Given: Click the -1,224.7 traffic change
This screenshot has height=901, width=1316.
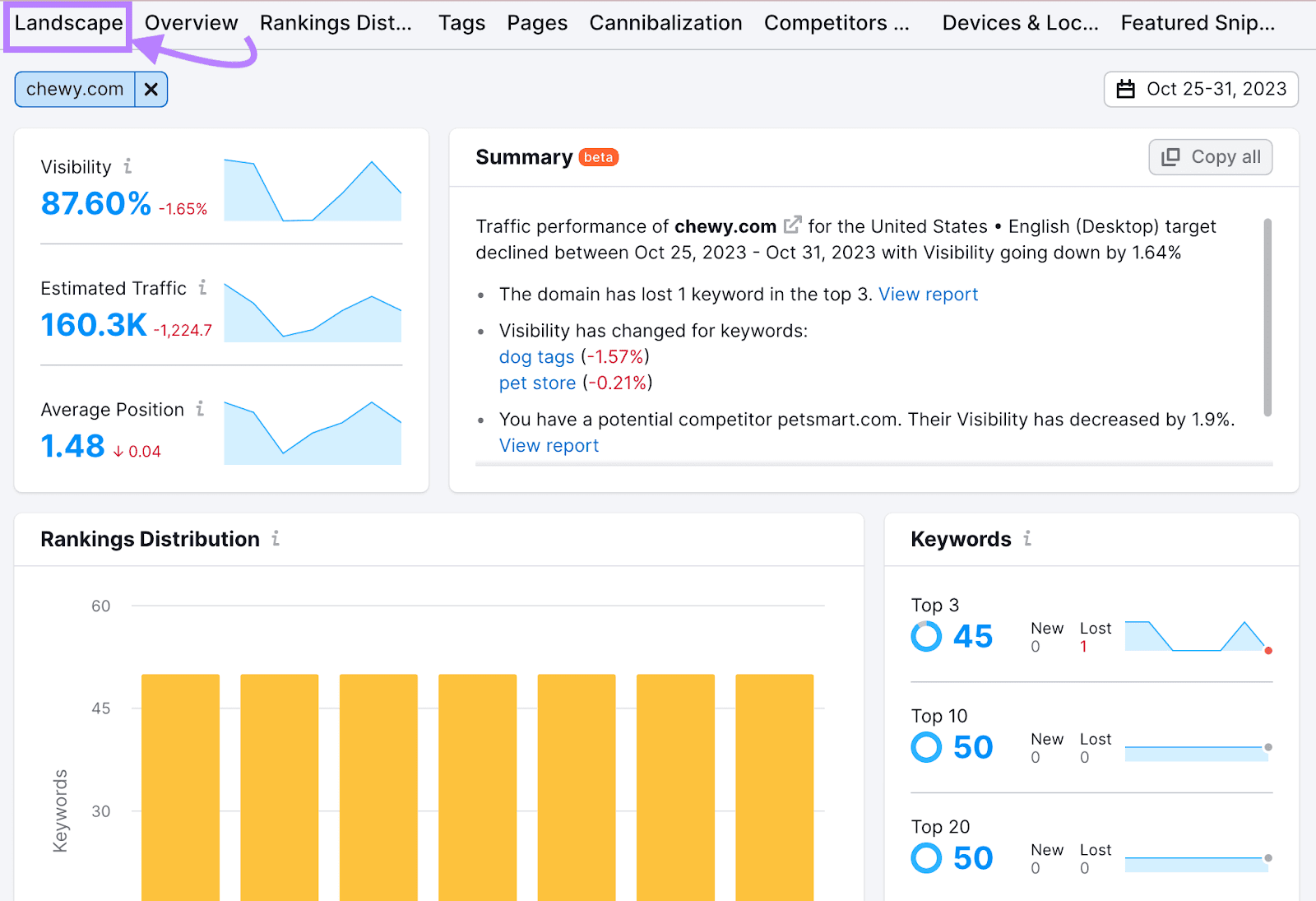Looking at the screenshot, I should point(183,330).
